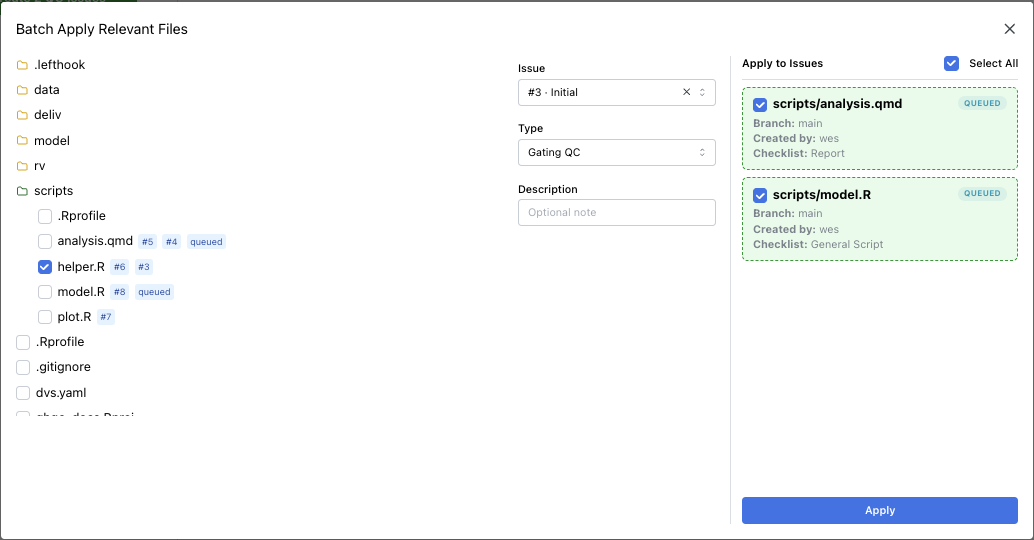The width and height of the screenshot is (1034, 540).
Task: Check the plot.R file checkbox
Action: point(45,317)
